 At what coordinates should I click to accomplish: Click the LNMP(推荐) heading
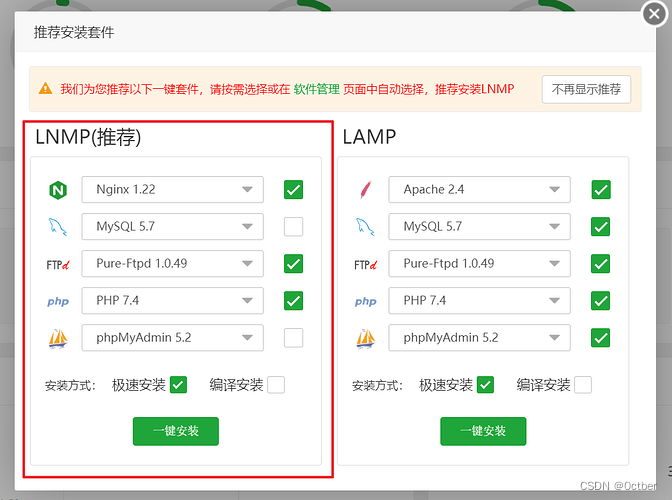[88, 137]
